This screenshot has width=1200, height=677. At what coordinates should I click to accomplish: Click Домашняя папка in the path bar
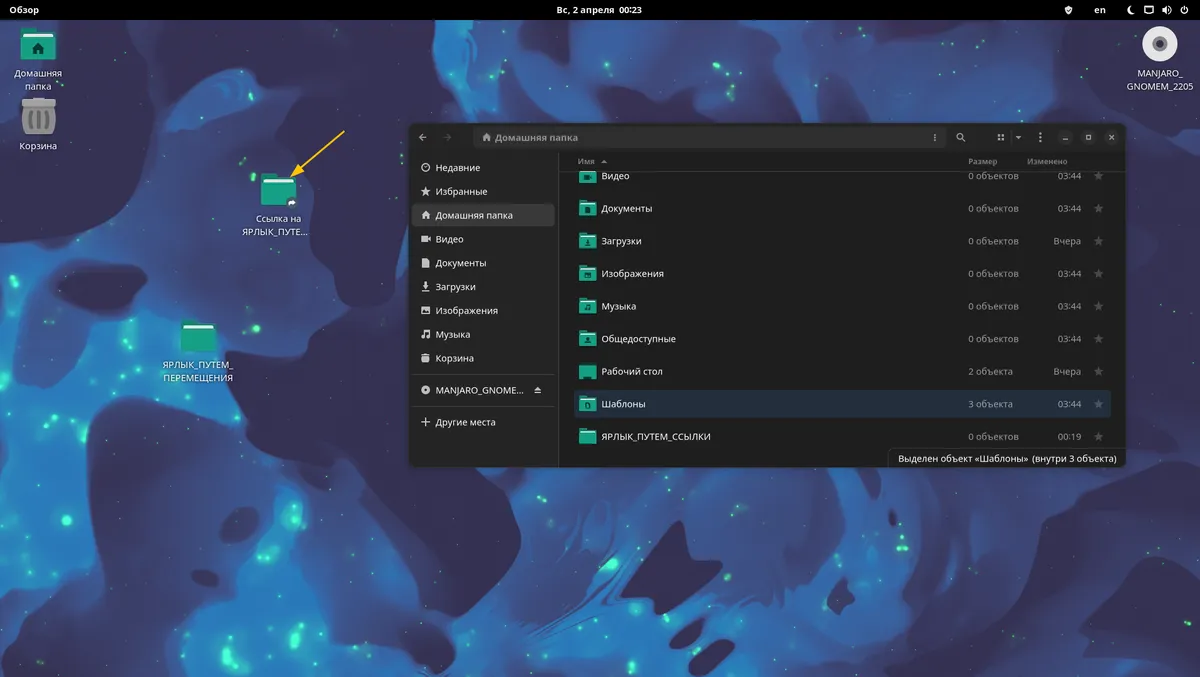tap(530, 137)
